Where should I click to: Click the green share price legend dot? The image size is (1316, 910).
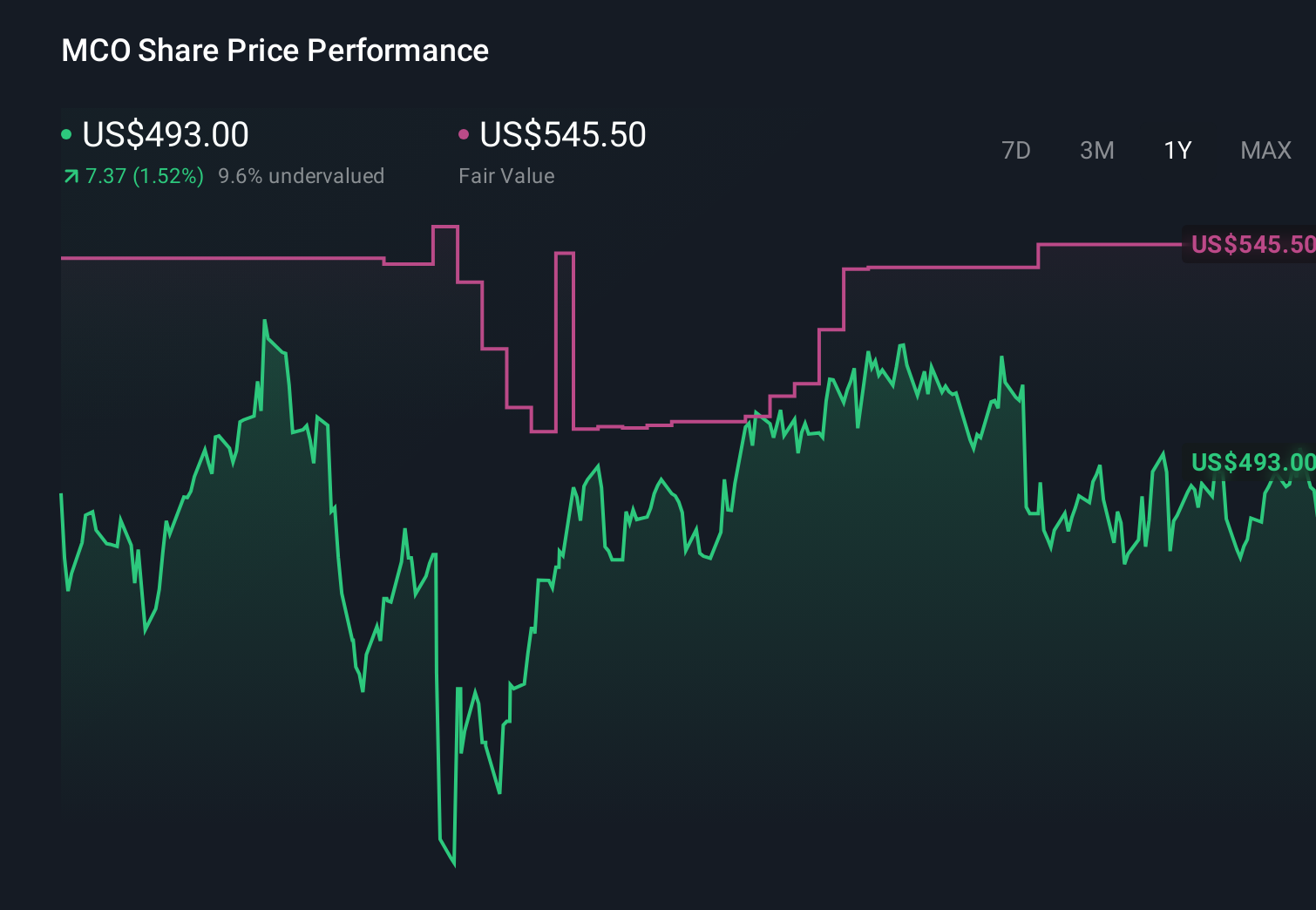[66, 133]
